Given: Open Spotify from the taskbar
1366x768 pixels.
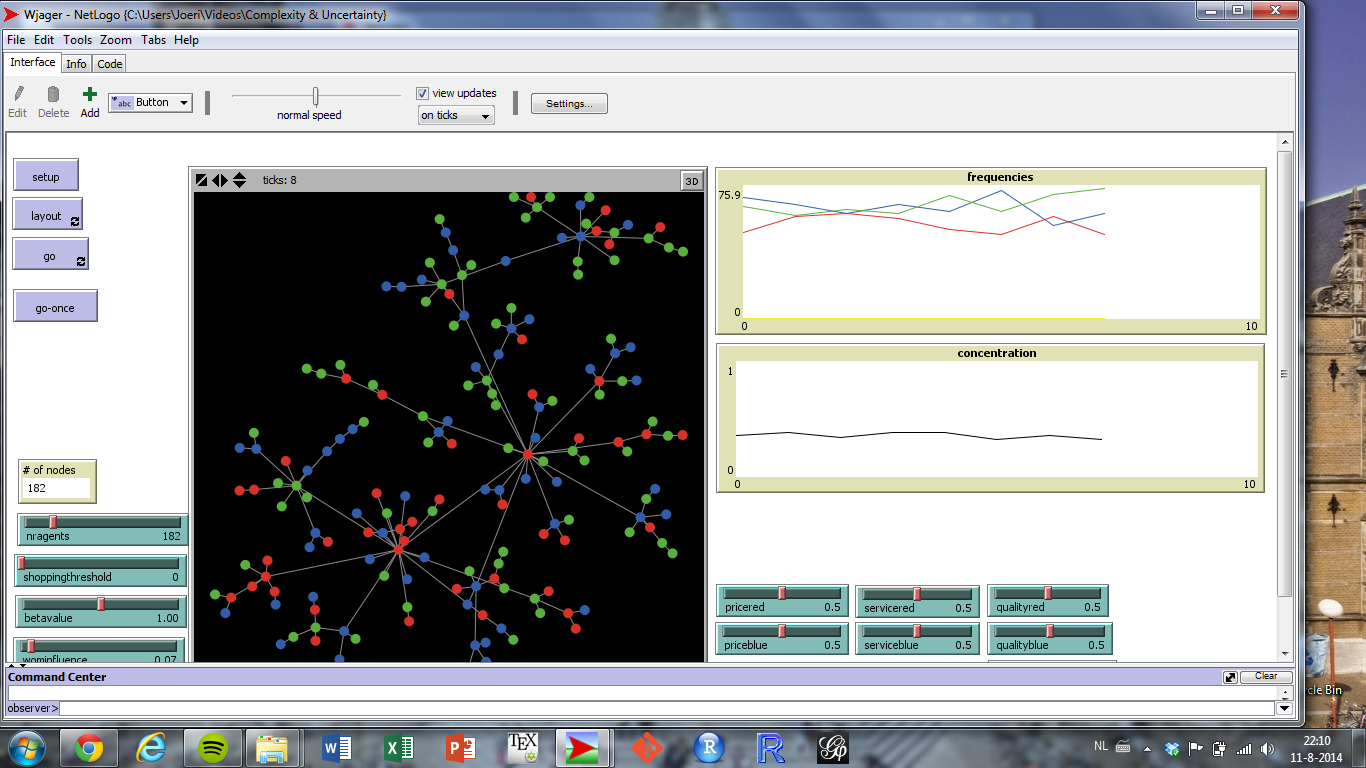Looking at the screenshot, I should click(212, 747).
